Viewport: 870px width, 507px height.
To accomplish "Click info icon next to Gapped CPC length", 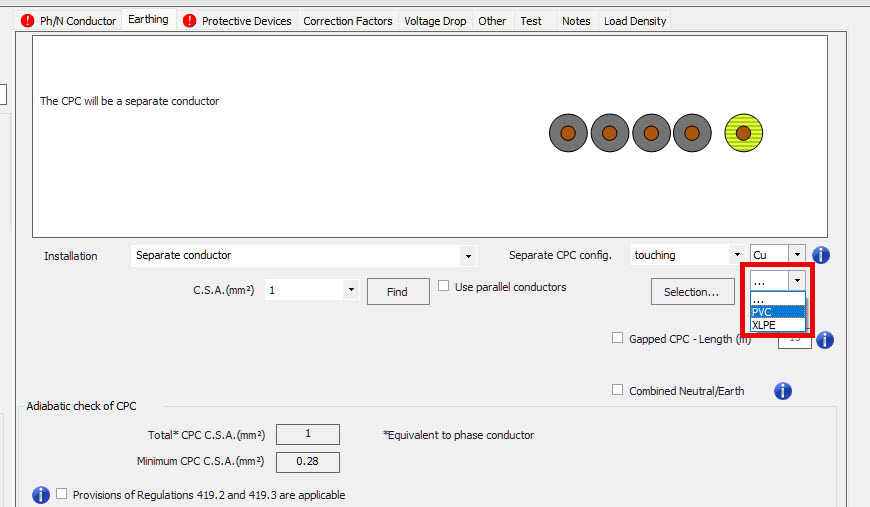I will (825, 340).
